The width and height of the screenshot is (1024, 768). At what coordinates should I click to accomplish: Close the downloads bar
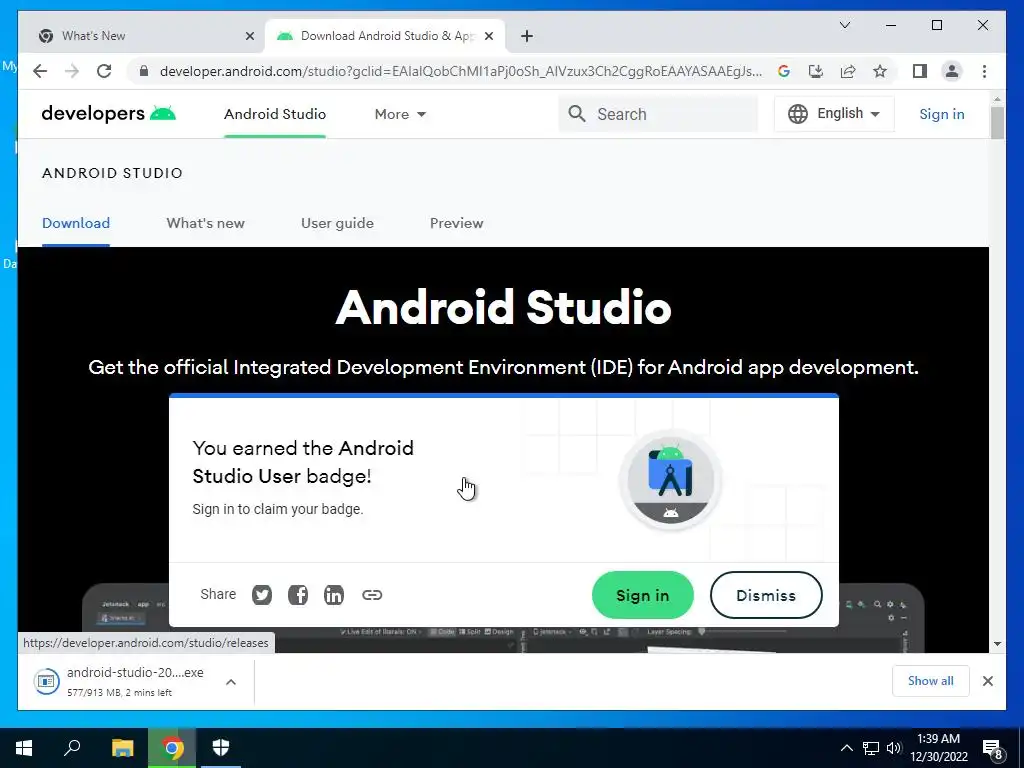tap(987, 681)
